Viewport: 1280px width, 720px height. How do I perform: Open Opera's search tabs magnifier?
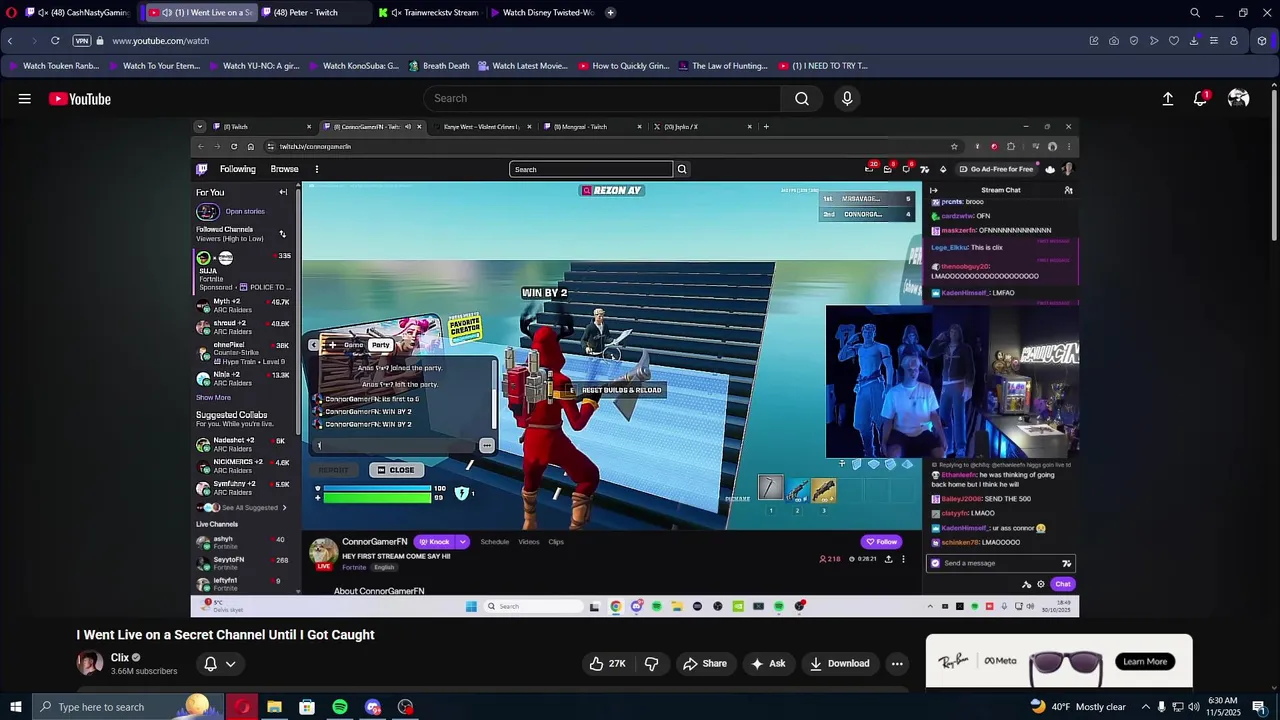(1195, 13)
